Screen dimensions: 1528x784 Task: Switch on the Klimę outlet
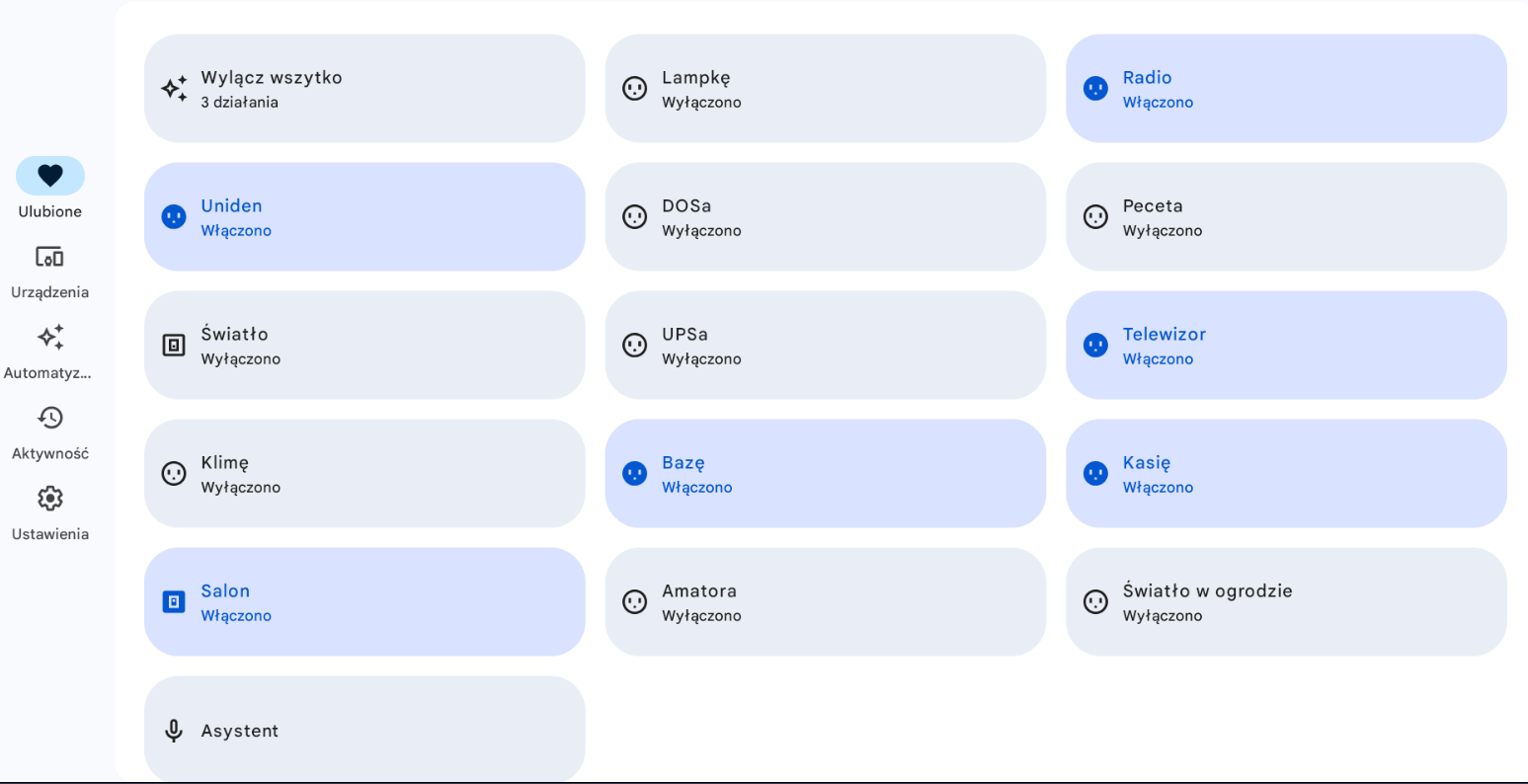point(364,474)
